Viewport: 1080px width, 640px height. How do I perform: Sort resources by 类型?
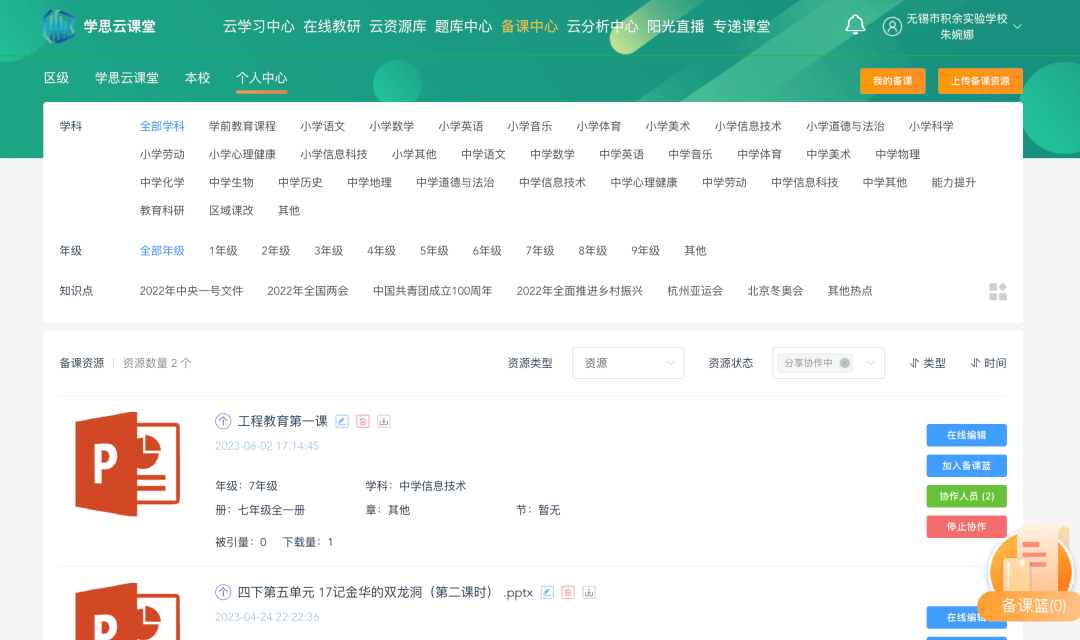point(927,363)
